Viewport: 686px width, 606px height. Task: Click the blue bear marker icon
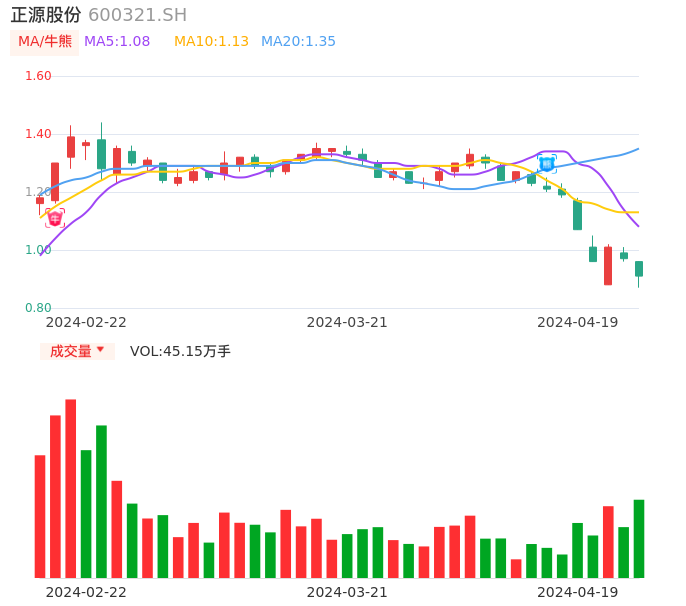coord(546,163)
